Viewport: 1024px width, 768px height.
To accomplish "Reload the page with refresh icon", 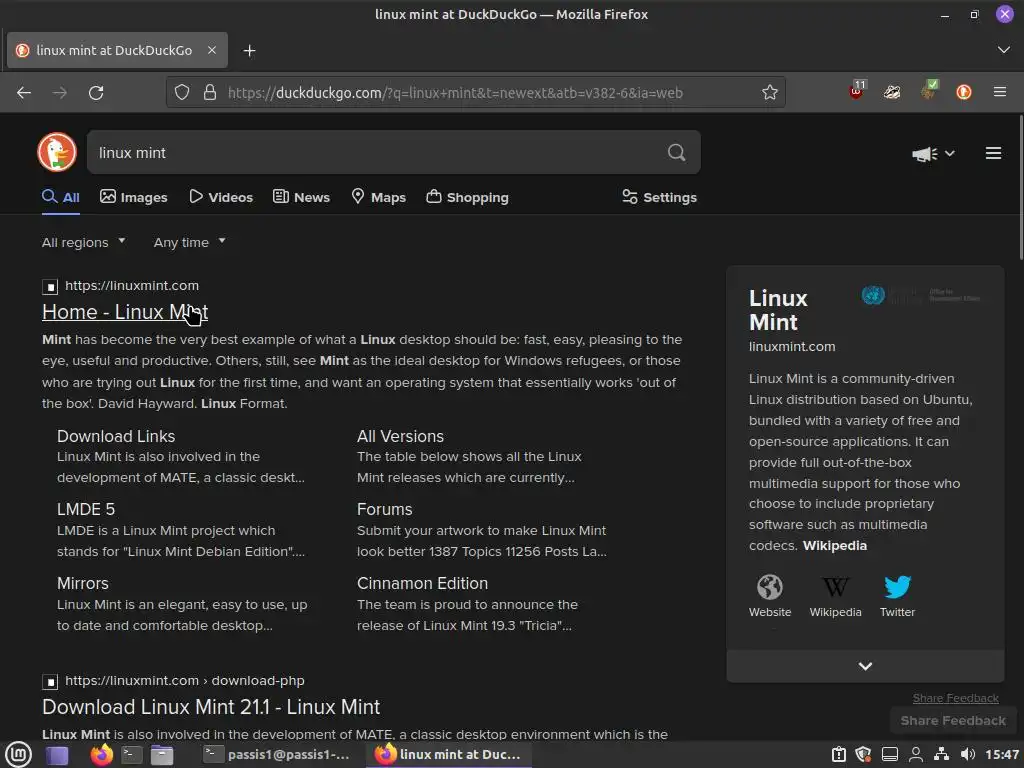I will [x=96, y=93].
